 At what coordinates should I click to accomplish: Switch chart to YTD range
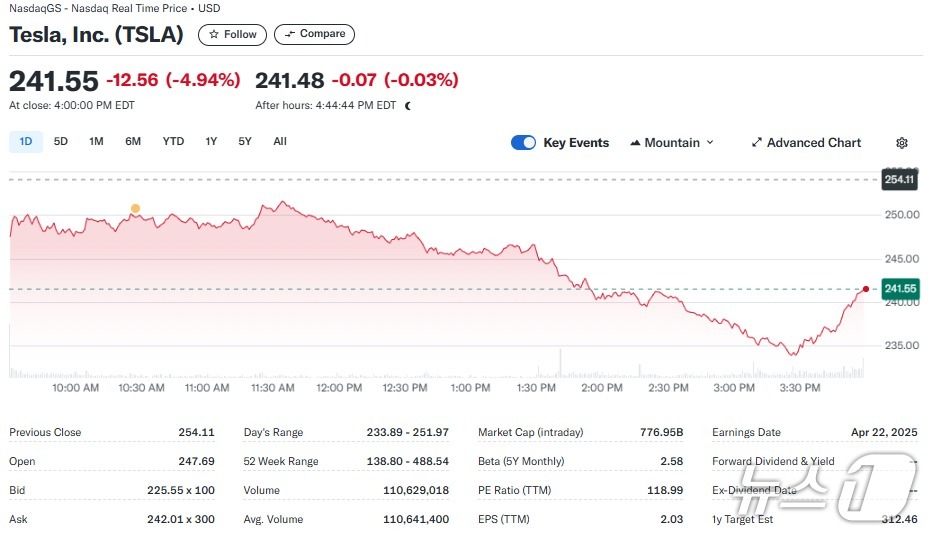[173, 142]
